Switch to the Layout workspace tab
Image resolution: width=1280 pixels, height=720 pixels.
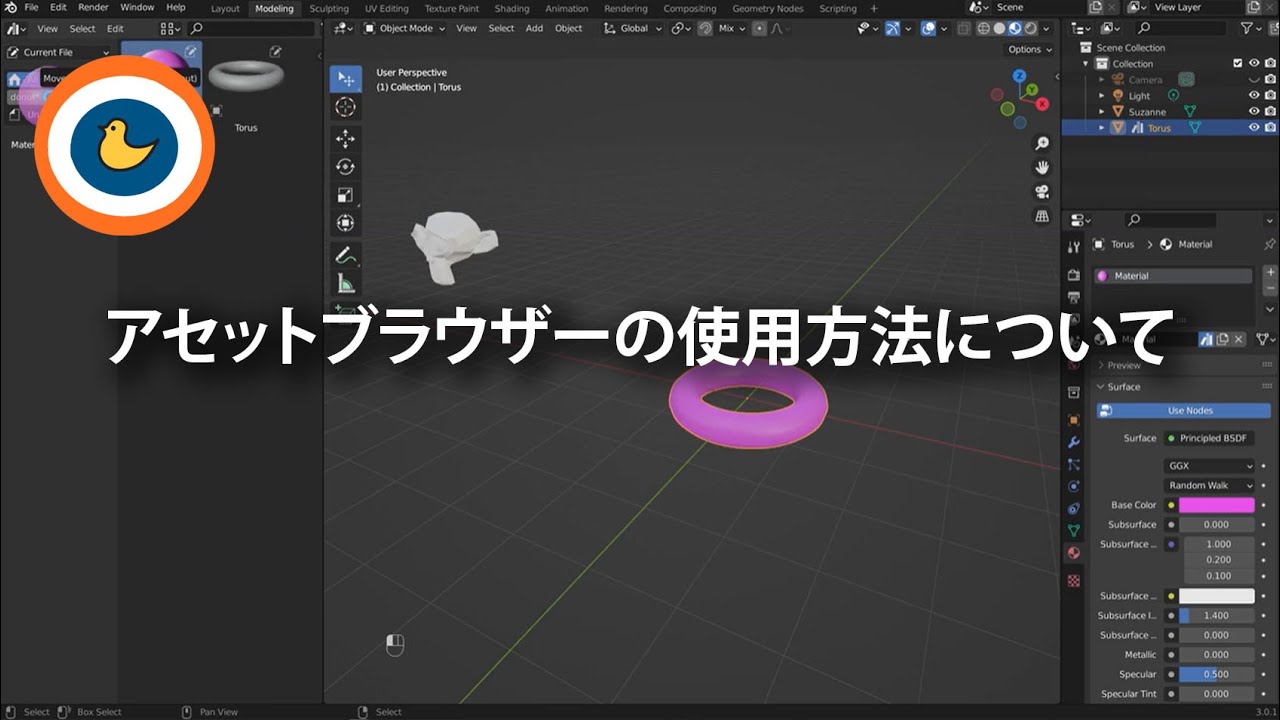tap(225, 8)
